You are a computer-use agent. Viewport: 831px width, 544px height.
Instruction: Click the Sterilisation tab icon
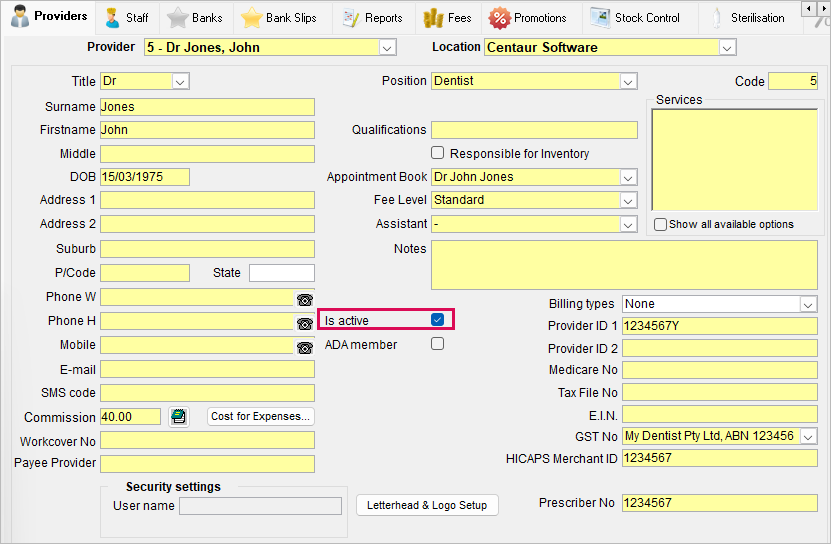click(717, 18)
